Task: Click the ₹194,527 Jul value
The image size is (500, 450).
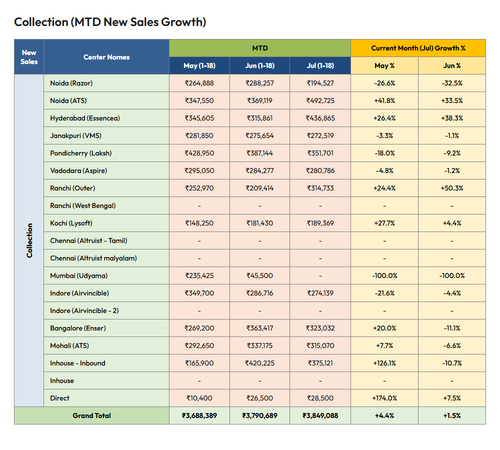Action: pyautogui.click(x=320, y=83)
